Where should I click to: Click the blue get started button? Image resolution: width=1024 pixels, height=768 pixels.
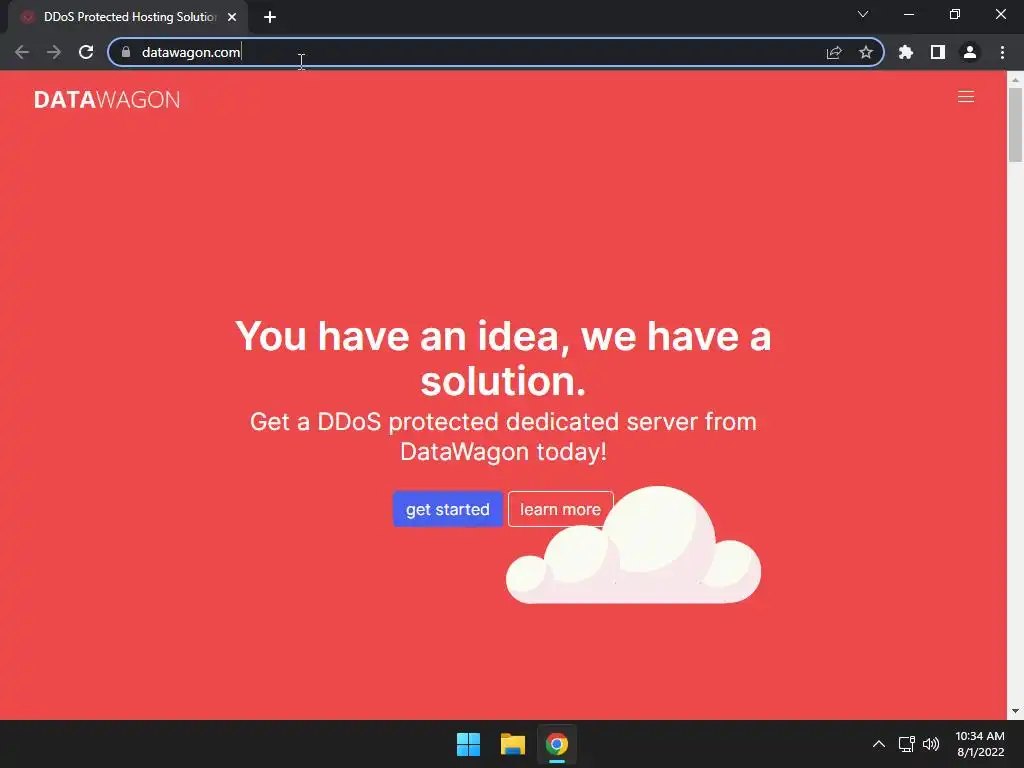[x=447, y=509]
